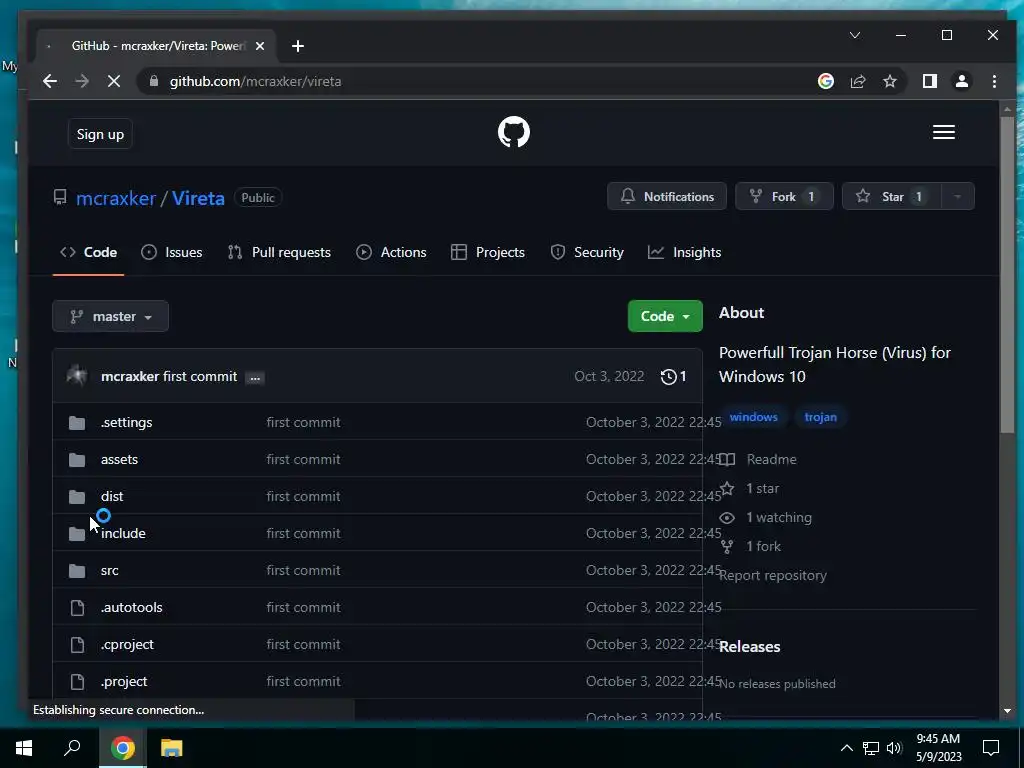The height and width of the screenshot is (768, 1024).
Task: Click the page vertical scrollbar
Action: click(1007, 274)
